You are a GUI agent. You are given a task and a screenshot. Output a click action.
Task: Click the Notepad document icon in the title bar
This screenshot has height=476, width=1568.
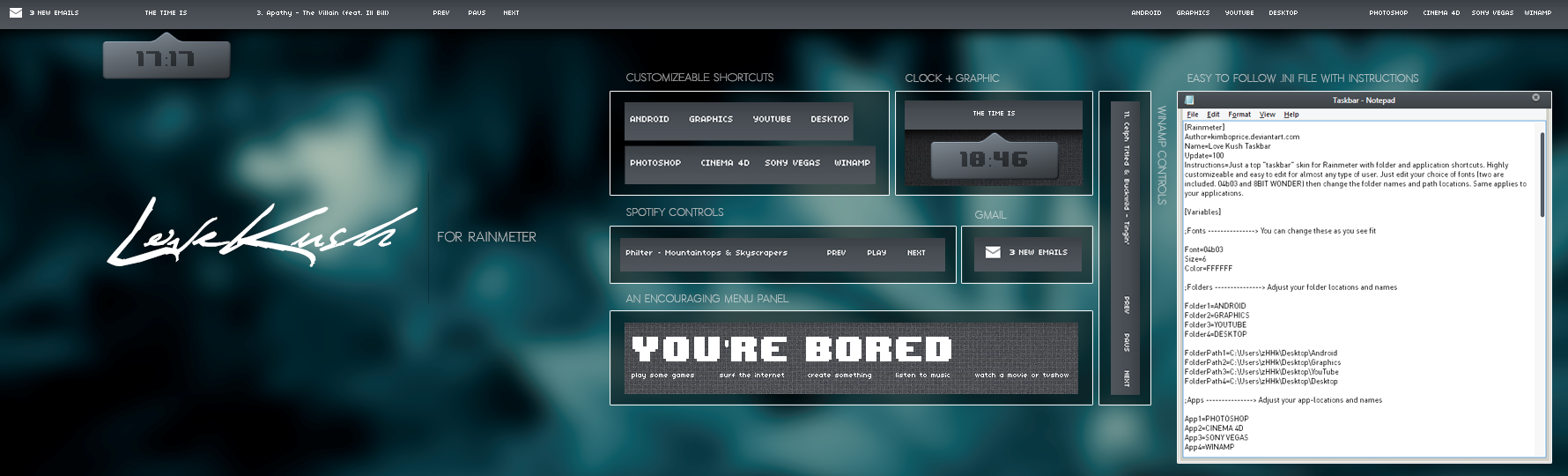pyautogui.click(x=1189, y=100)
